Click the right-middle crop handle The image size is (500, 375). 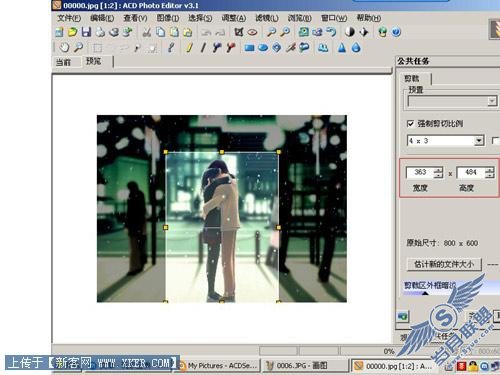[x=279, y=227]
